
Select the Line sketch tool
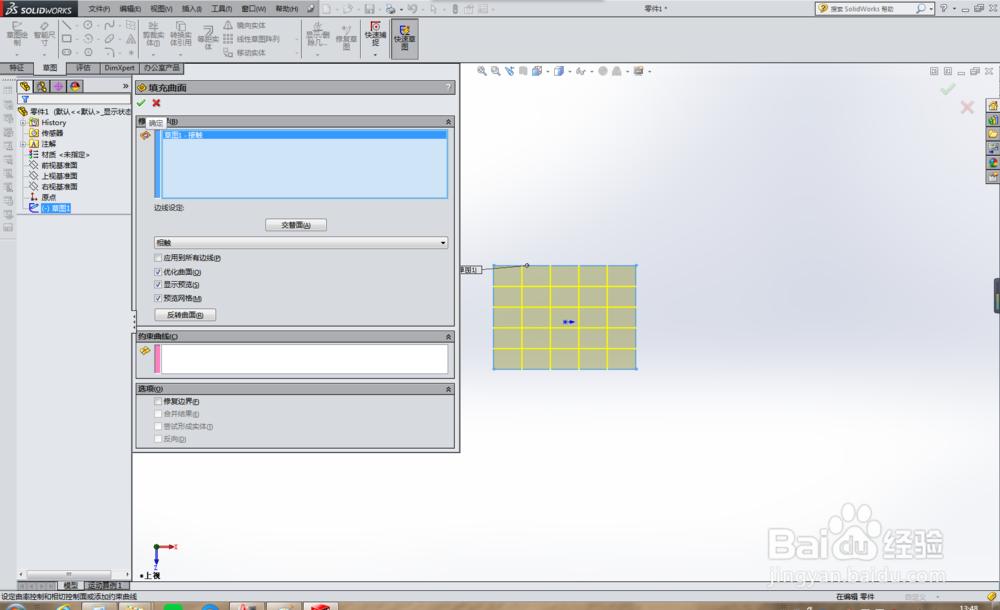point(67,25)
